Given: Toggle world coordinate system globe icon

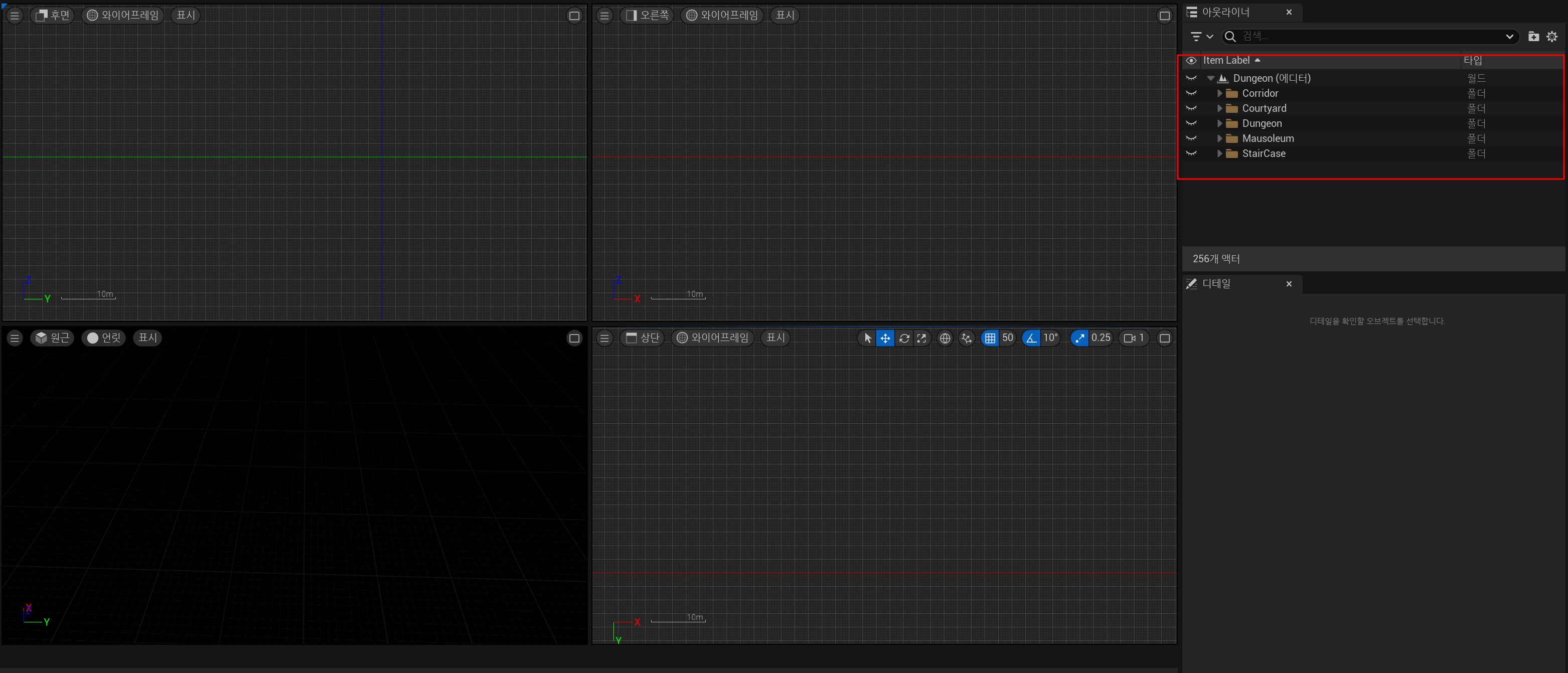Looking at the screenshot, I should tap(945, 339).
